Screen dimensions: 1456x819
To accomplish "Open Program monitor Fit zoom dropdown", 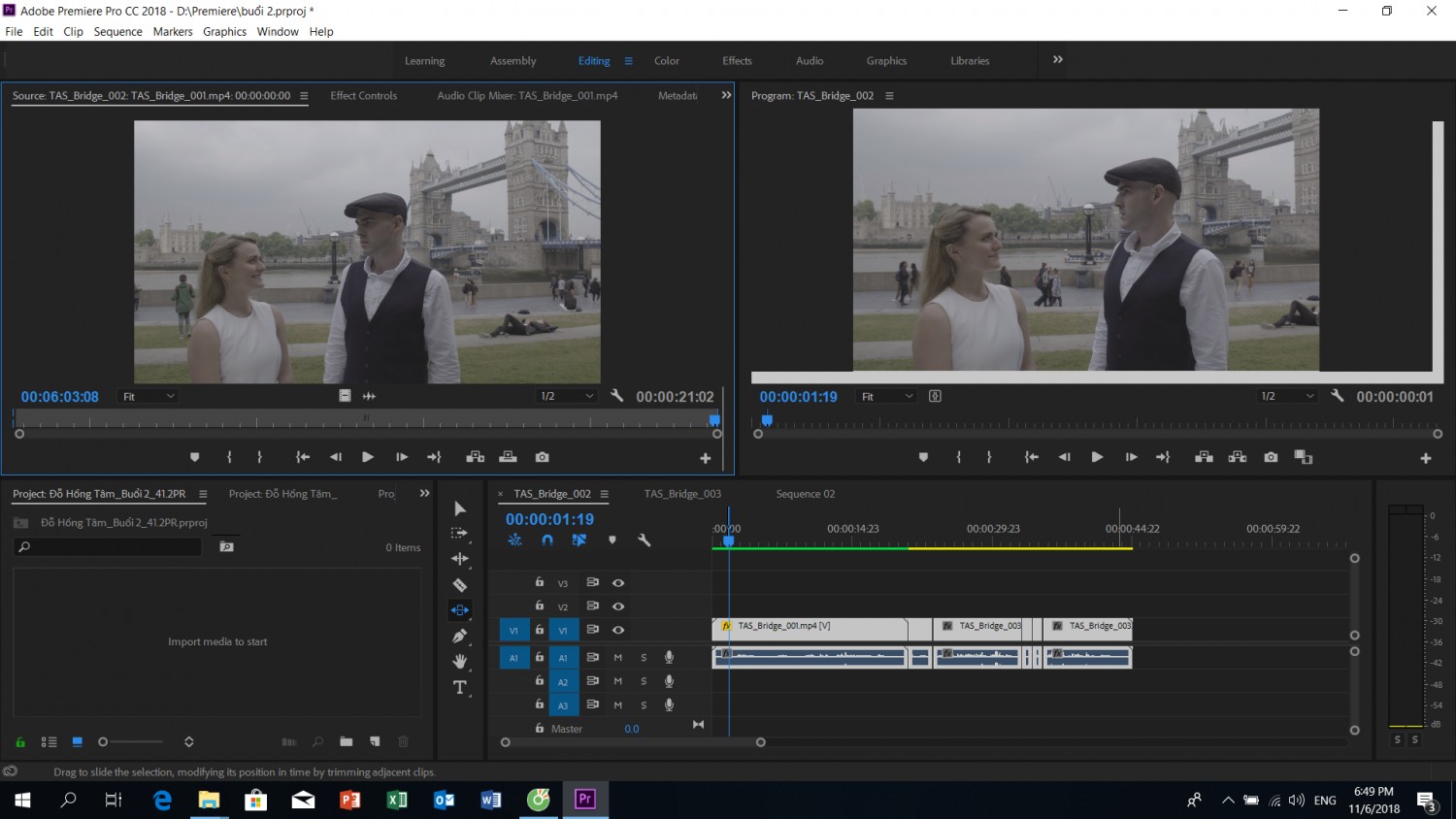I will (887, 396).
